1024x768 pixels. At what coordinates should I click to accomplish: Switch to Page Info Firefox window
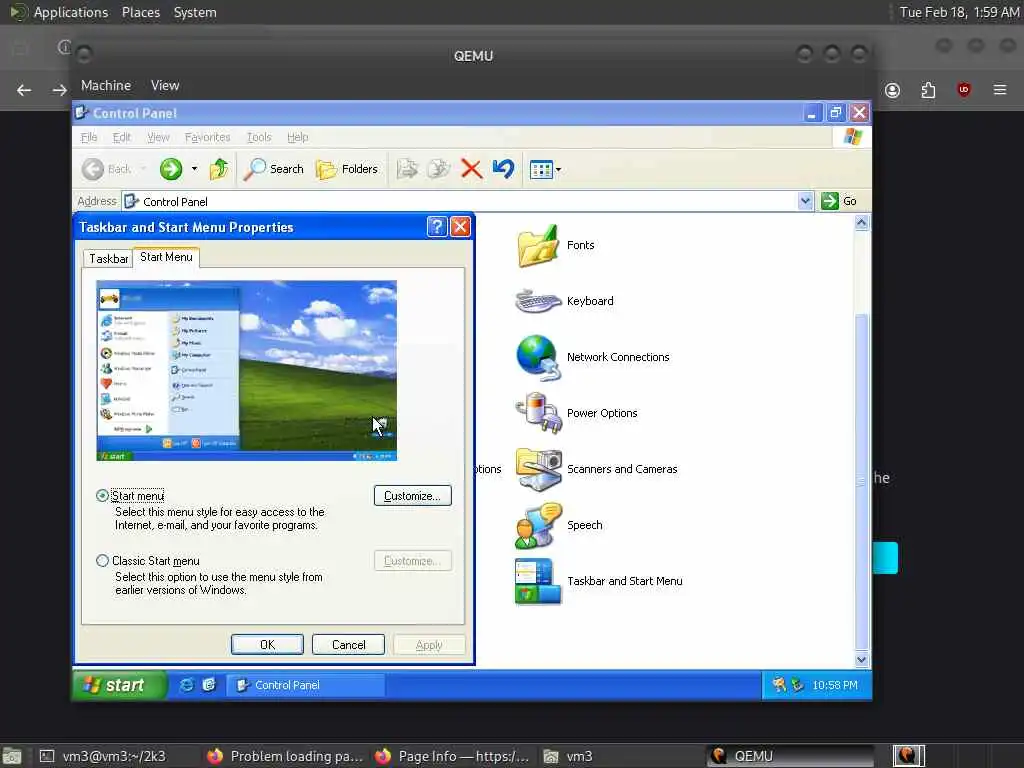(452, 756)
